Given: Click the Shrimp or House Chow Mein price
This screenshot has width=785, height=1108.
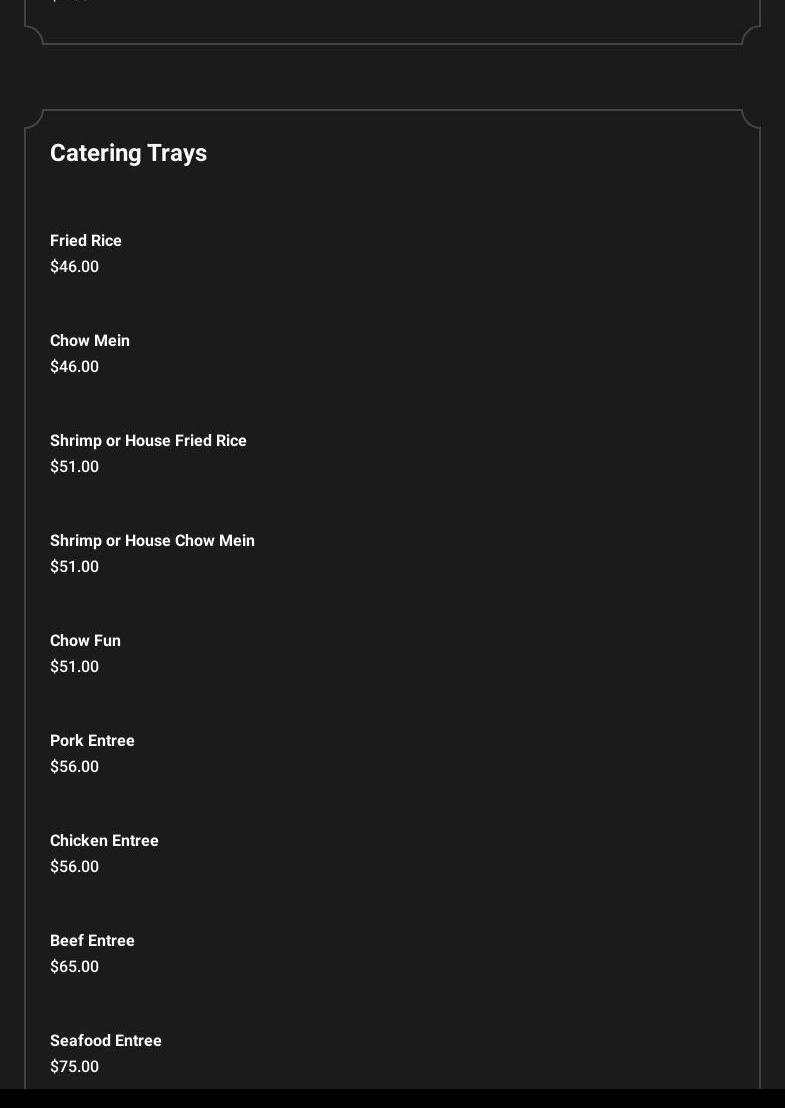Looking at the screenshot, I should (74, 567).
